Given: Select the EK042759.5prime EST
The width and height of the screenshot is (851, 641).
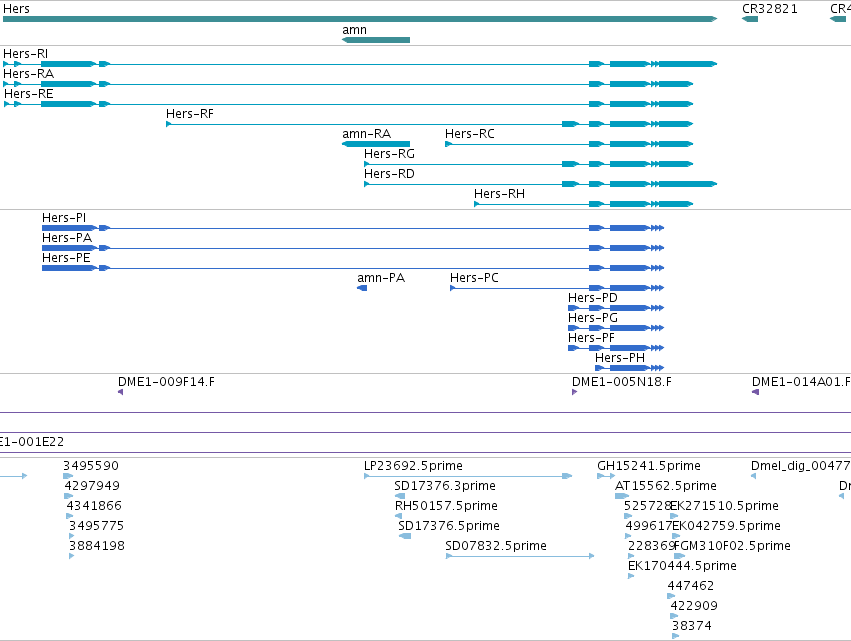Looking at the screenshot, I should click(x=676, y=536).
